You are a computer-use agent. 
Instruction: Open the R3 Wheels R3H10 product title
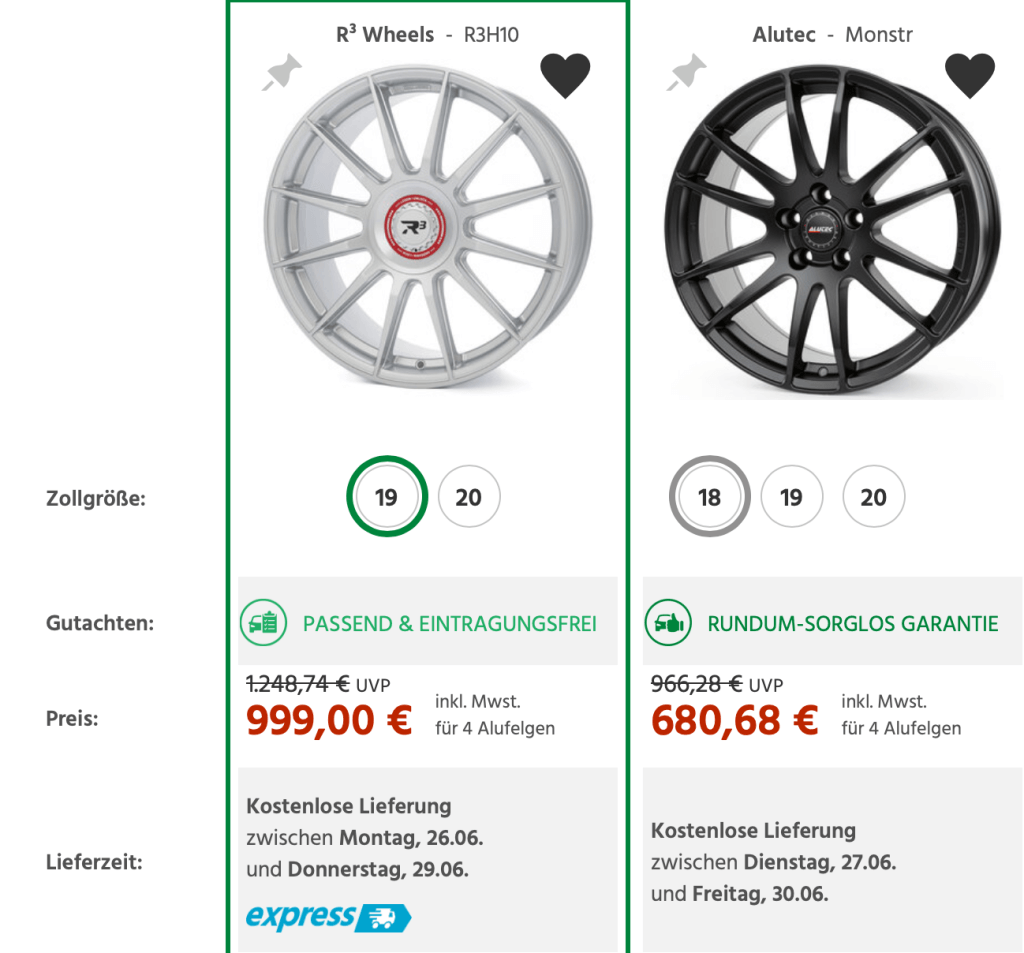click(x=428, y=32)
